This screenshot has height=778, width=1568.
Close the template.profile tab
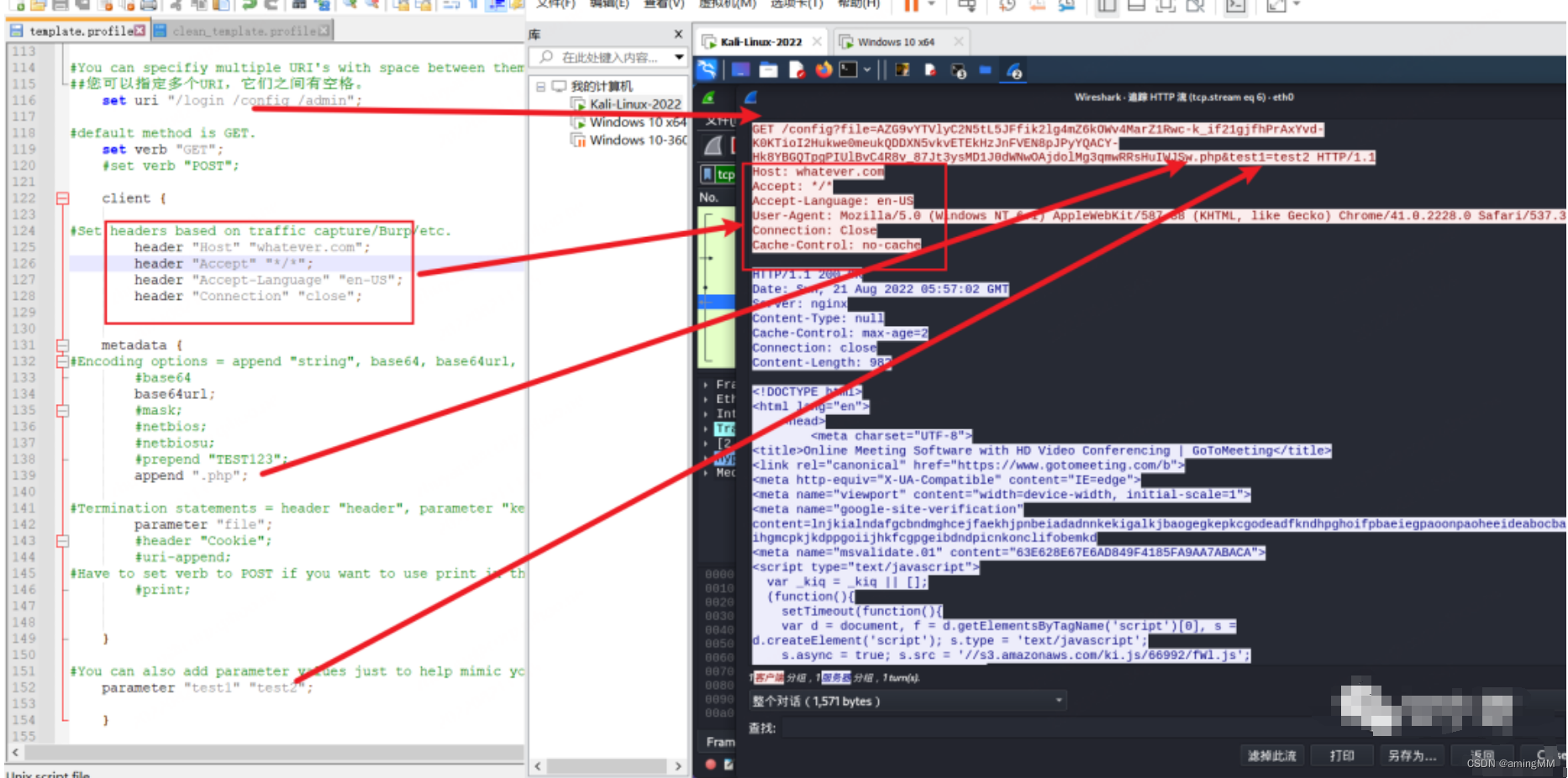pos(139,31)
